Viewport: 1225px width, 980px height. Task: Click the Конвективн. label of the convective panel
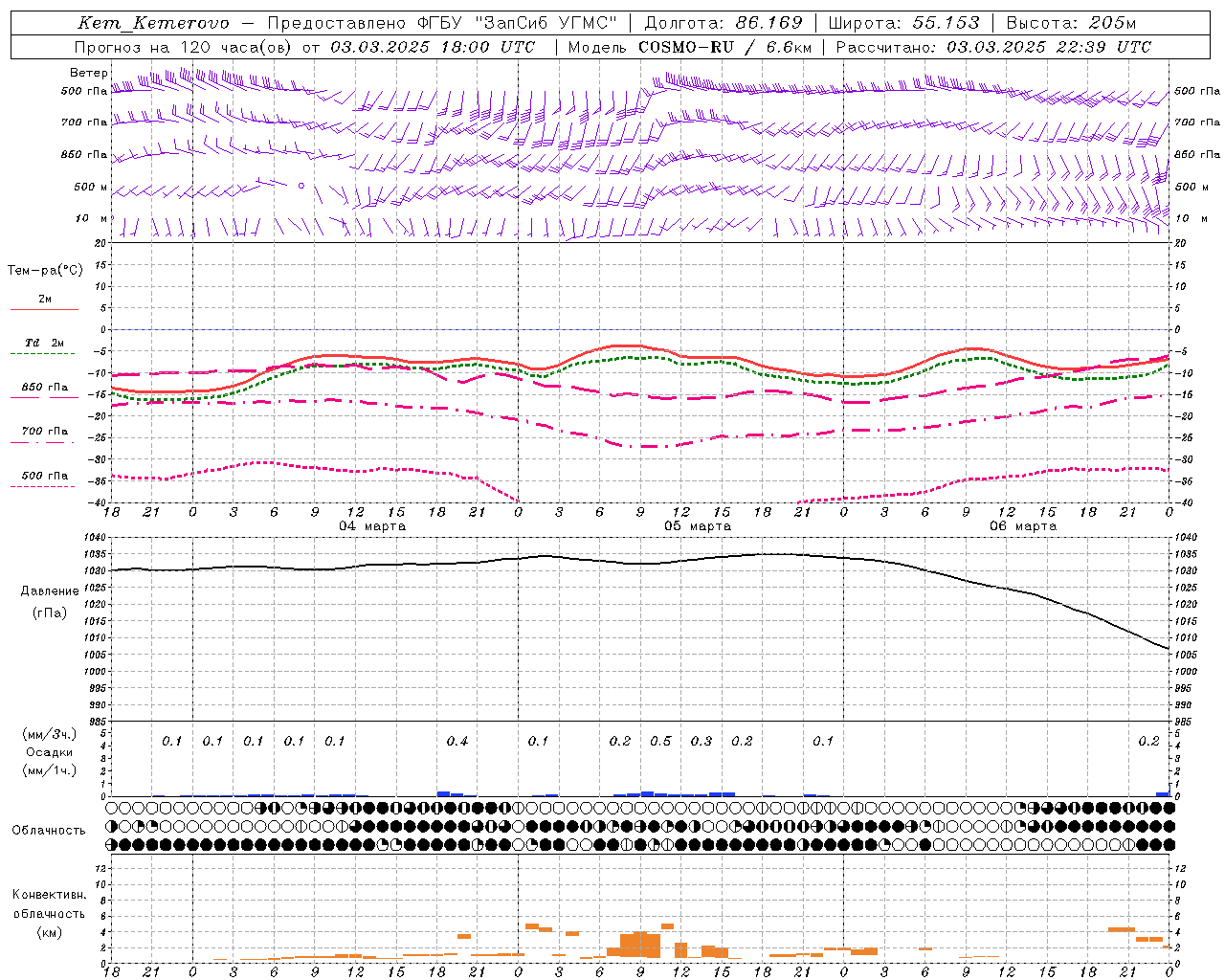[x=50, y=895]
